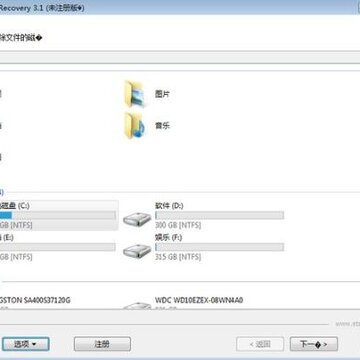Select the (E:) drive entry
Image resolution: width=360 pixels, height=360 pixels.
59,247
